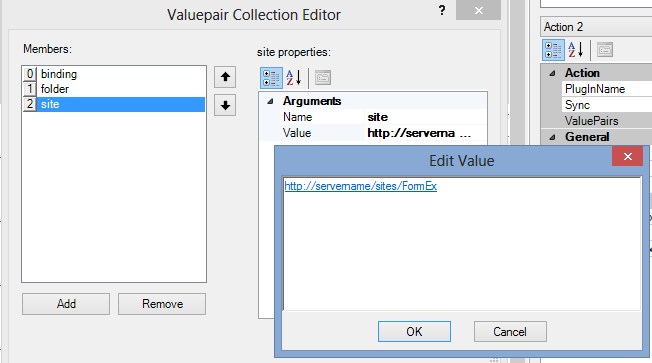
Task: Click the Add button
Action: click(x=66, y=304)
